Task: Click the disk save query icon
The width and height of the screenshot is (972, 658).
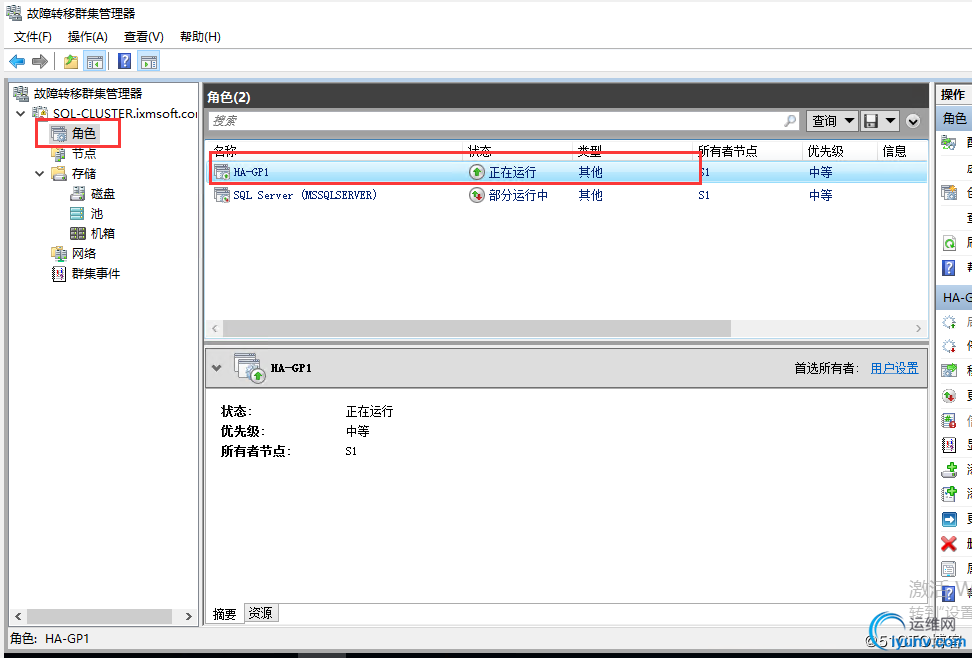Action: (x=871, y=121)
